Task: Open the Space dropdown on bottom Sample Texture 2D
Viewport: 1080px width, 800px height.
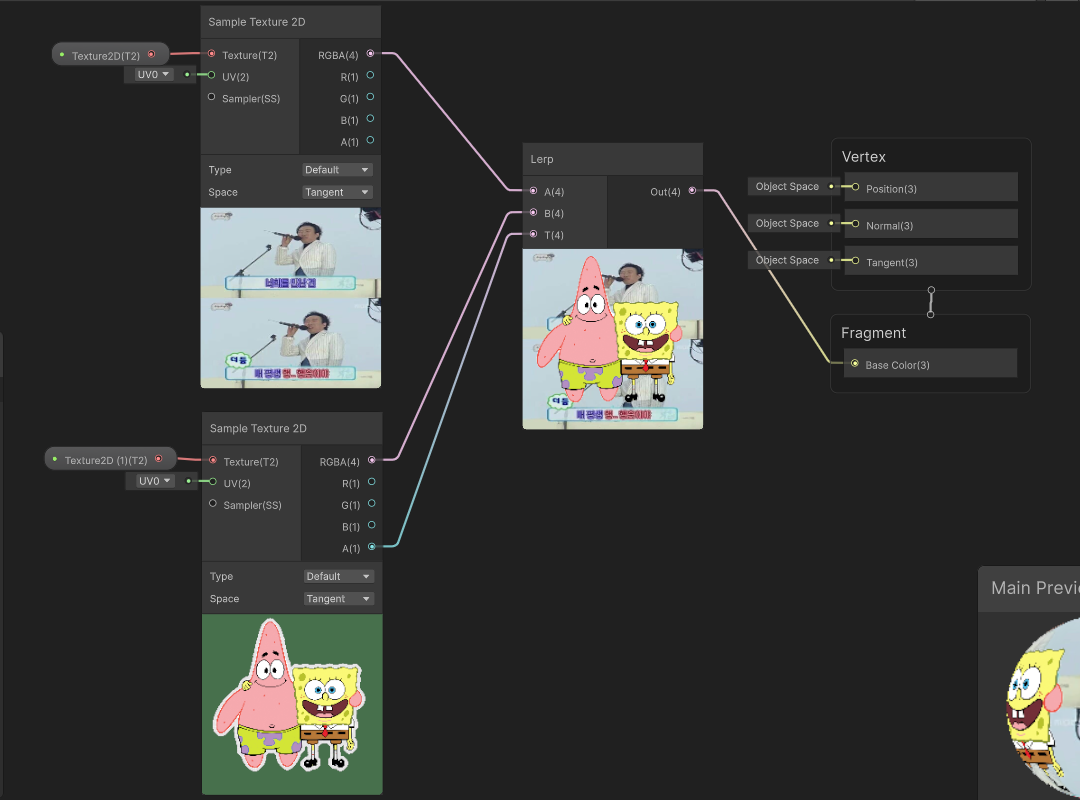Action: [339, 599]
